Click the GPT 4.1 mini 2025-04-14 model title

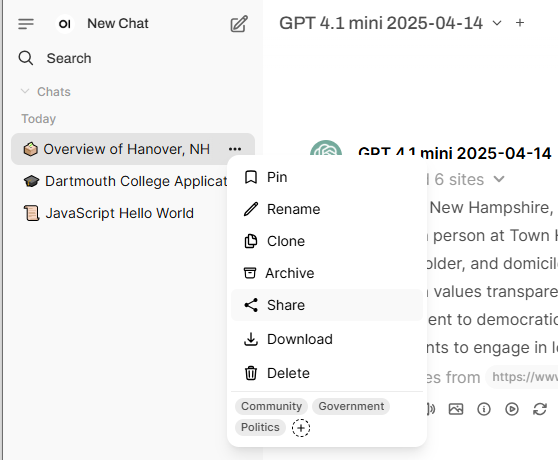tap(381, 23)
